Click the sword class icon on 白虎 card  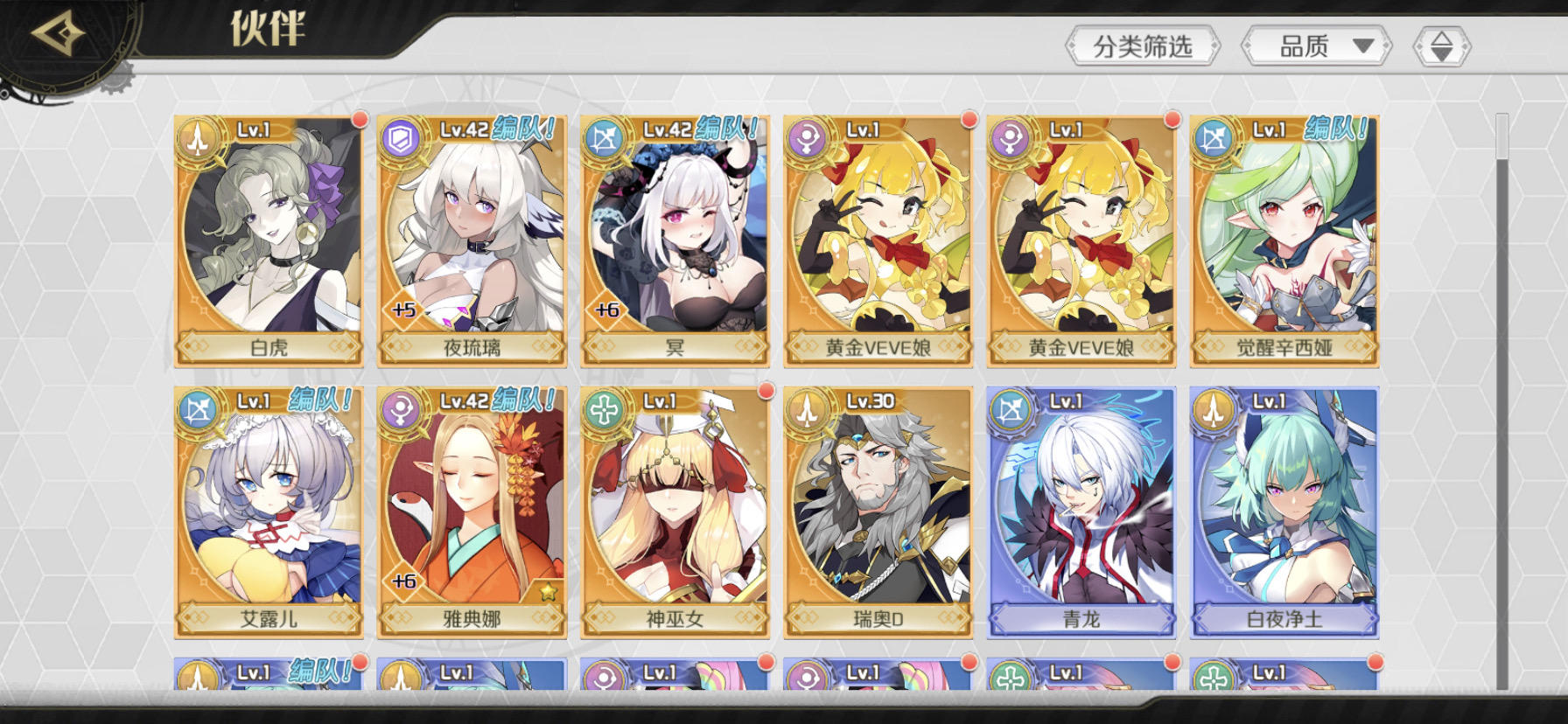(x=199, y=138)
